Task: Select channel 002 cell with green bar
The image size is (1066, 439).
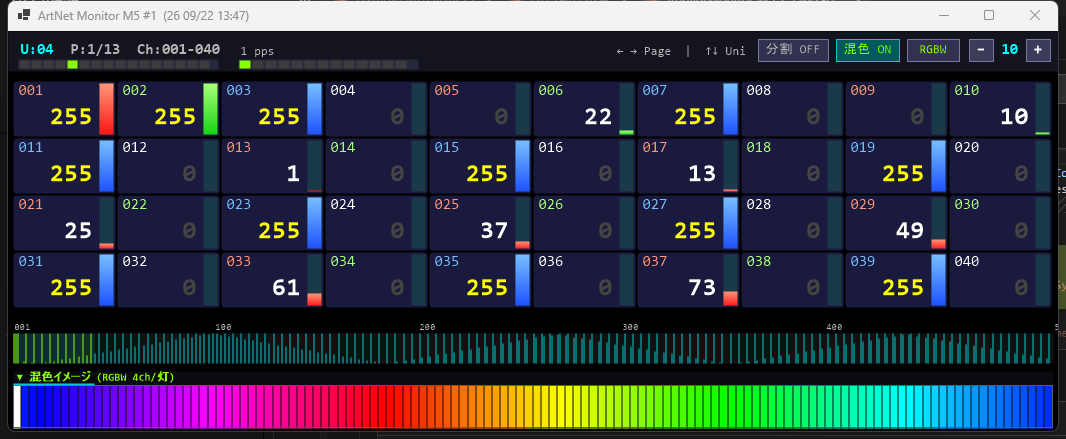Action: [x=169, y=109]
